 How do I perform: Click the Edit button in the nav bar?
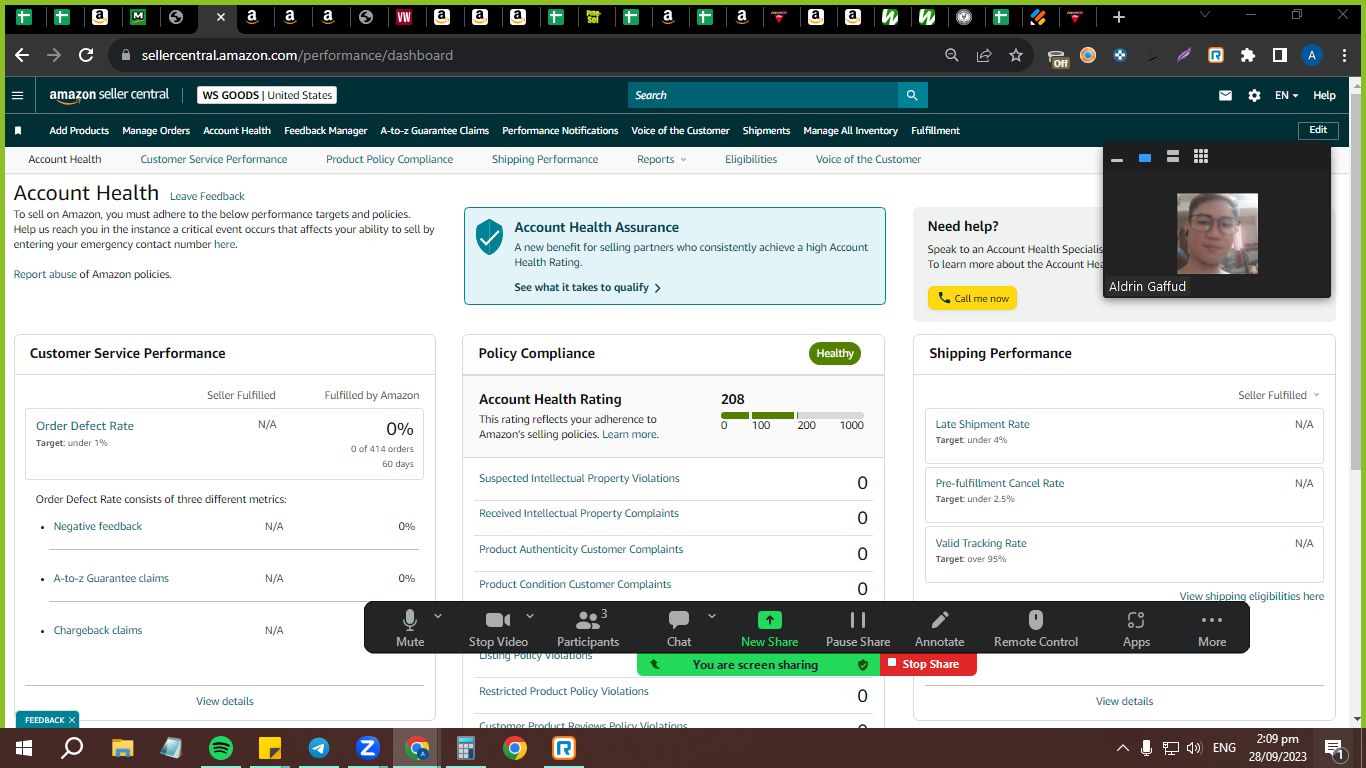pyautogui.click(x=1318, y=130)
